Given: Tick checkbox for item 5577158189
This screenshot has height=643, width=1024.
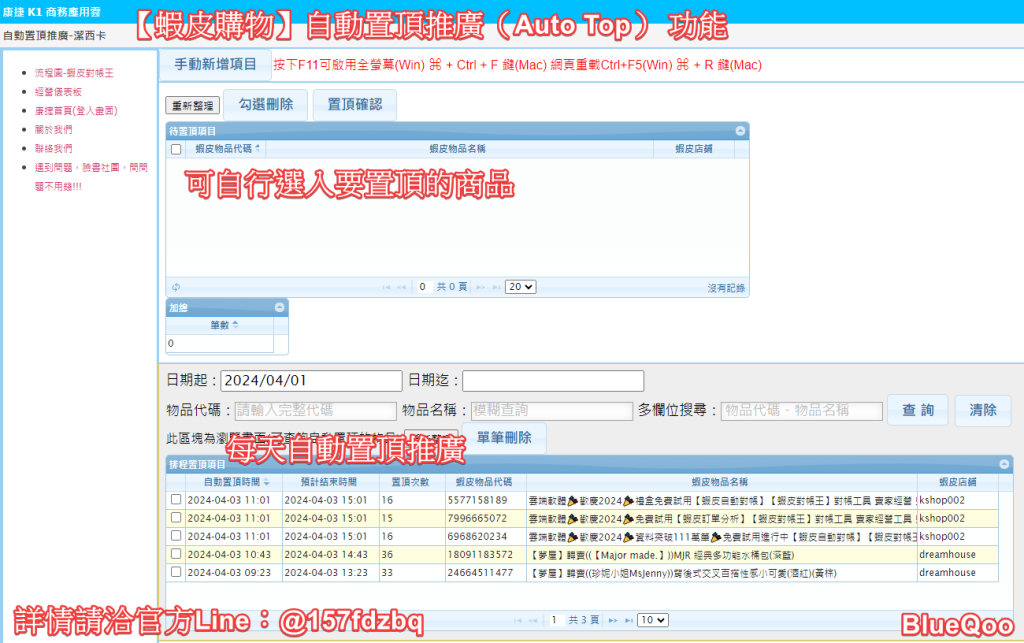Looking at the screenshot, I should pos(176,500).
